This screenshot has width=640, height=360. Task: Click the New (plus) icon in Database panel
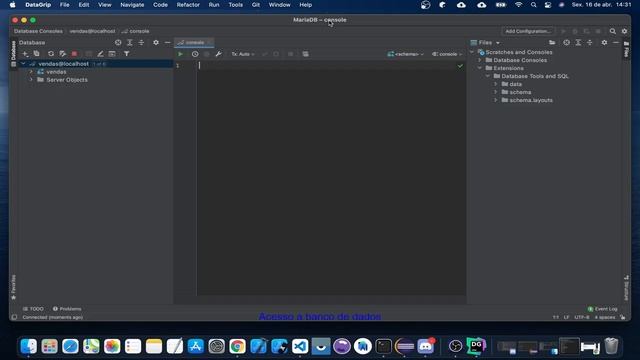(25, 54)
